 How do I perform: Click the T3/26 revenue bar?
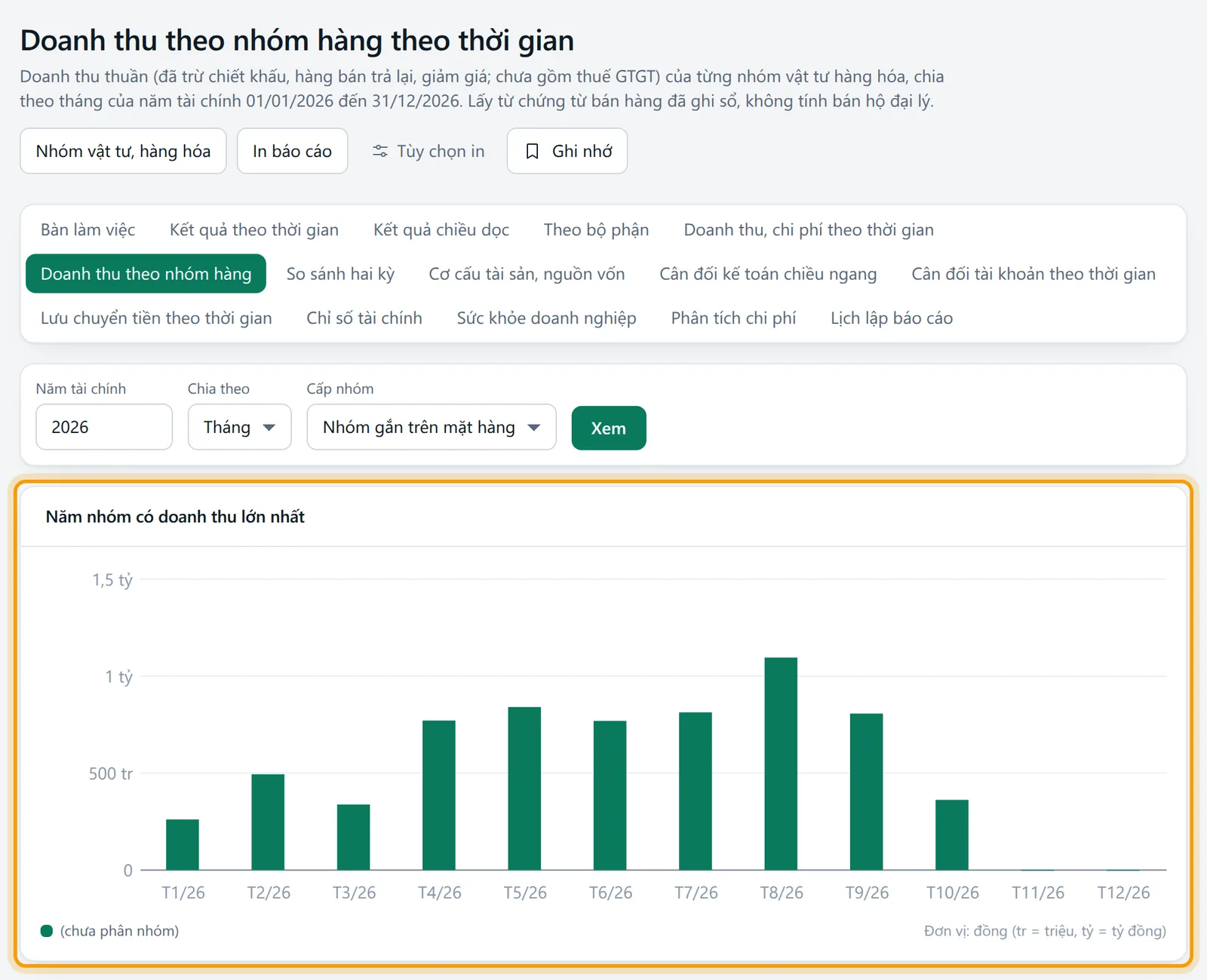tap(354, 837)
